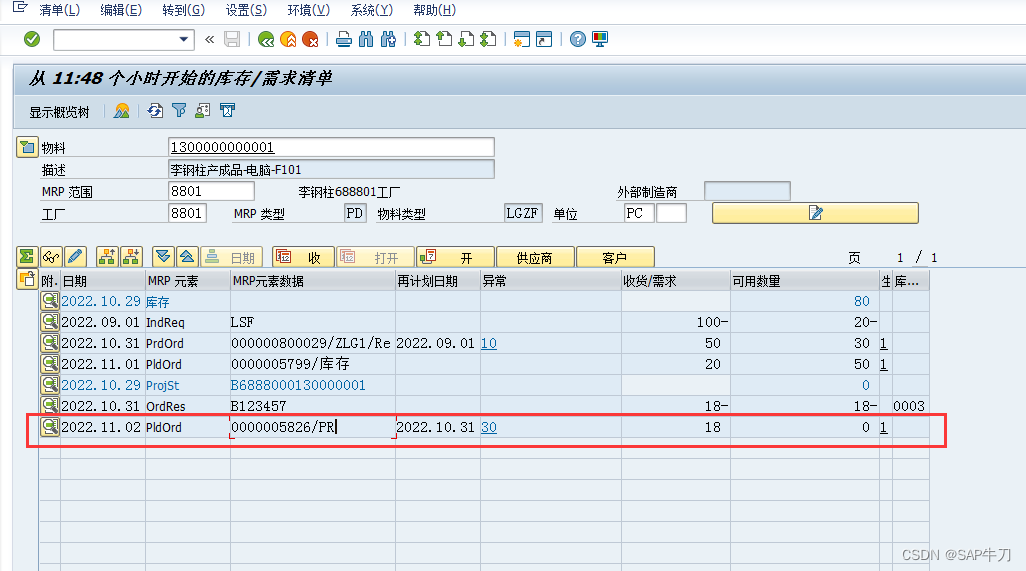Click the create shortcut icon
This screenshot has height=571, width=1026.
[x=544, y=39]
